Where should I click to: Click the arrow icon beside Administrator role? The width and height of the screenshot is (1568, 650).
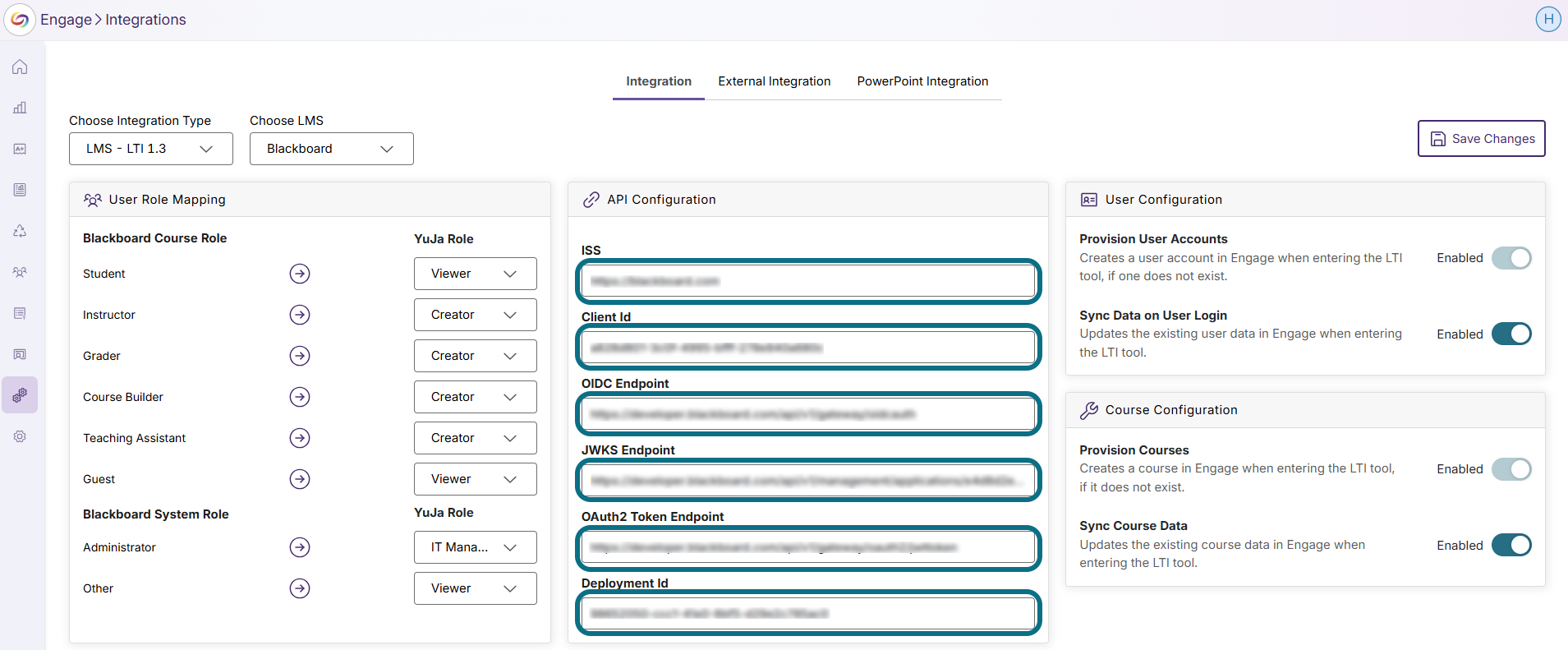(300, 547)
